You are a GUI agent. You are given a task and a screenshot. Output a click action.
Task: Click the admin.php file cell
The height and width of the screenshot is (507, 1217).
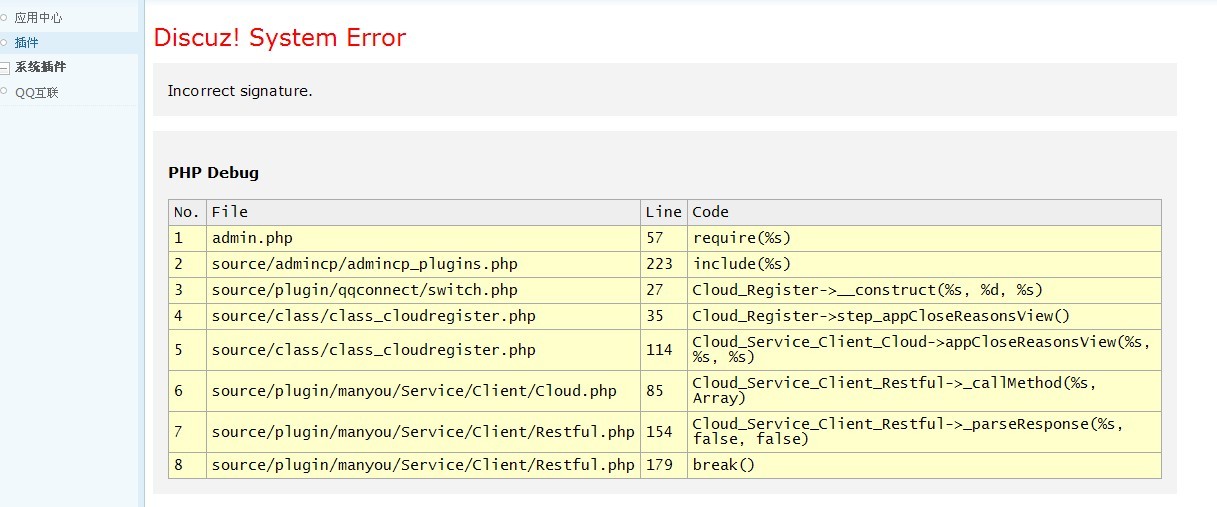pos(252,238)
